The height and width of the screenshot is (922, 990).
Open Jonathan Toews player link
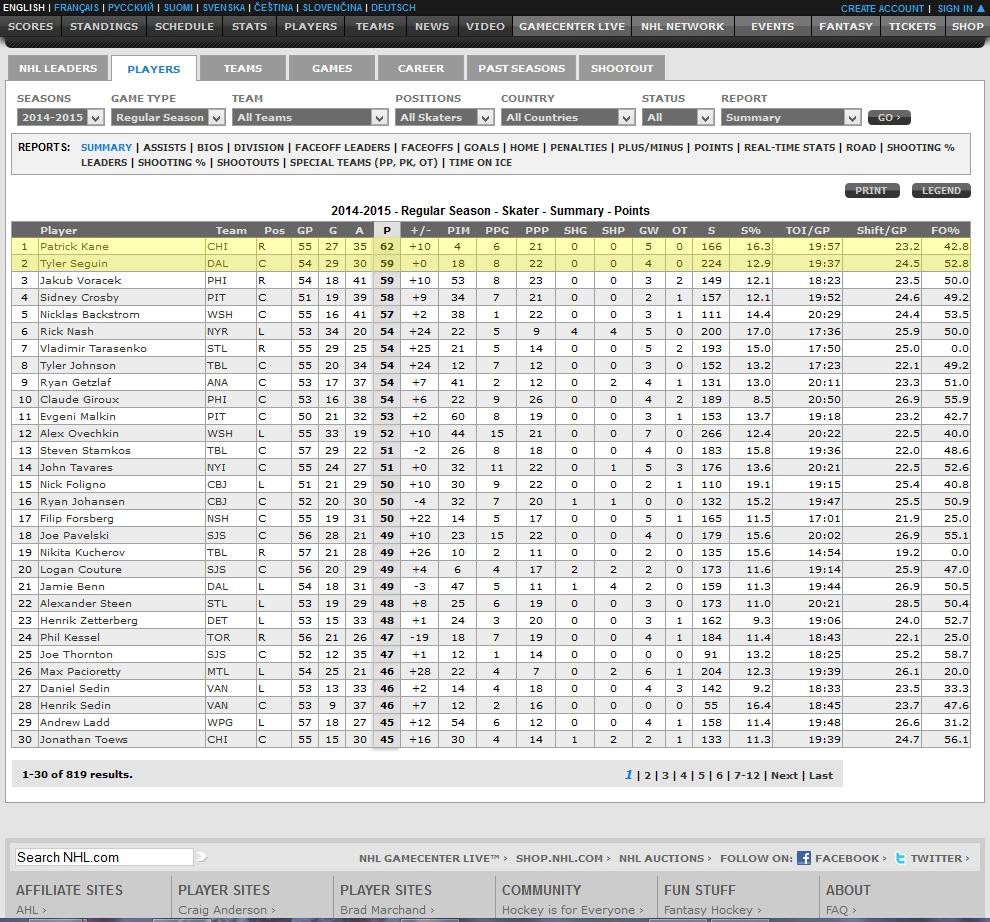tap(84, 739)
